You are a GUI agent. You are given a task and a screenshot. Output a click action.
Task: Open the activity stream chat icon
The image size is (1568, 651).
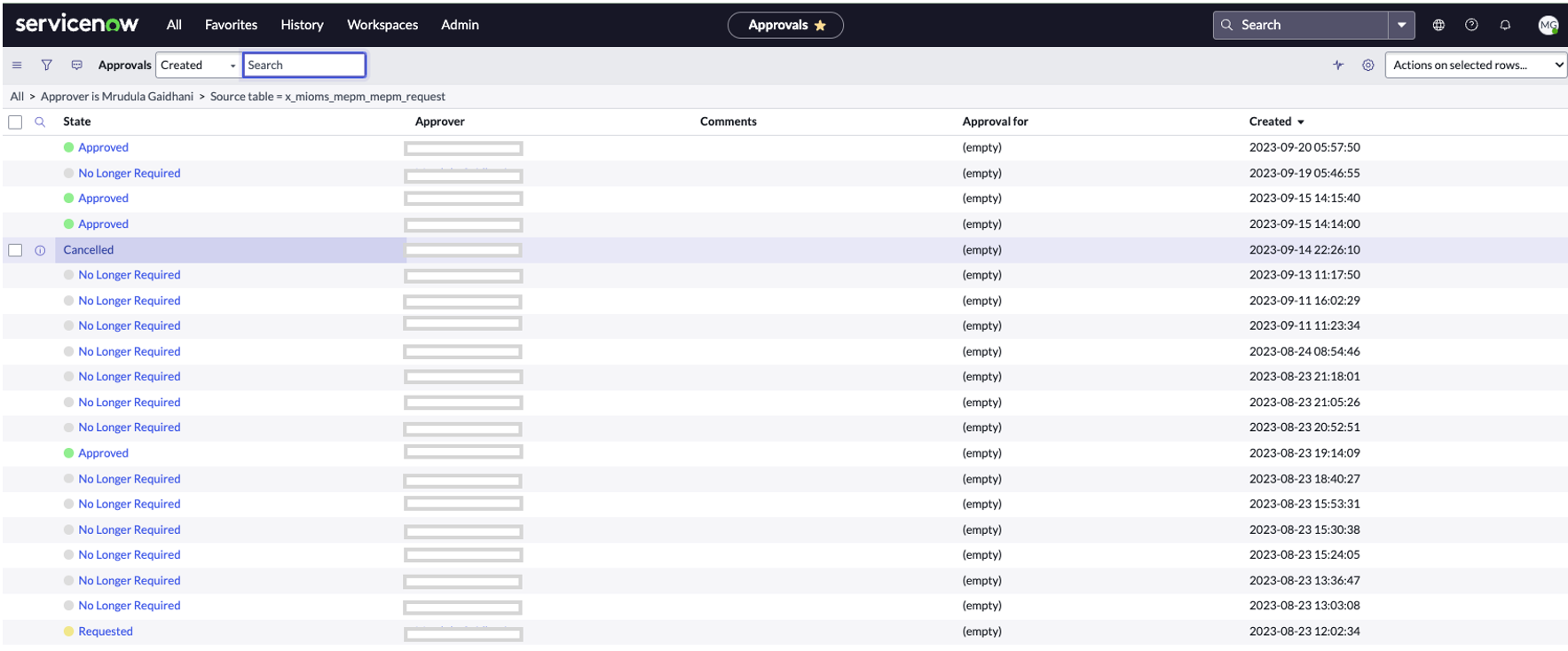point(77,65)
